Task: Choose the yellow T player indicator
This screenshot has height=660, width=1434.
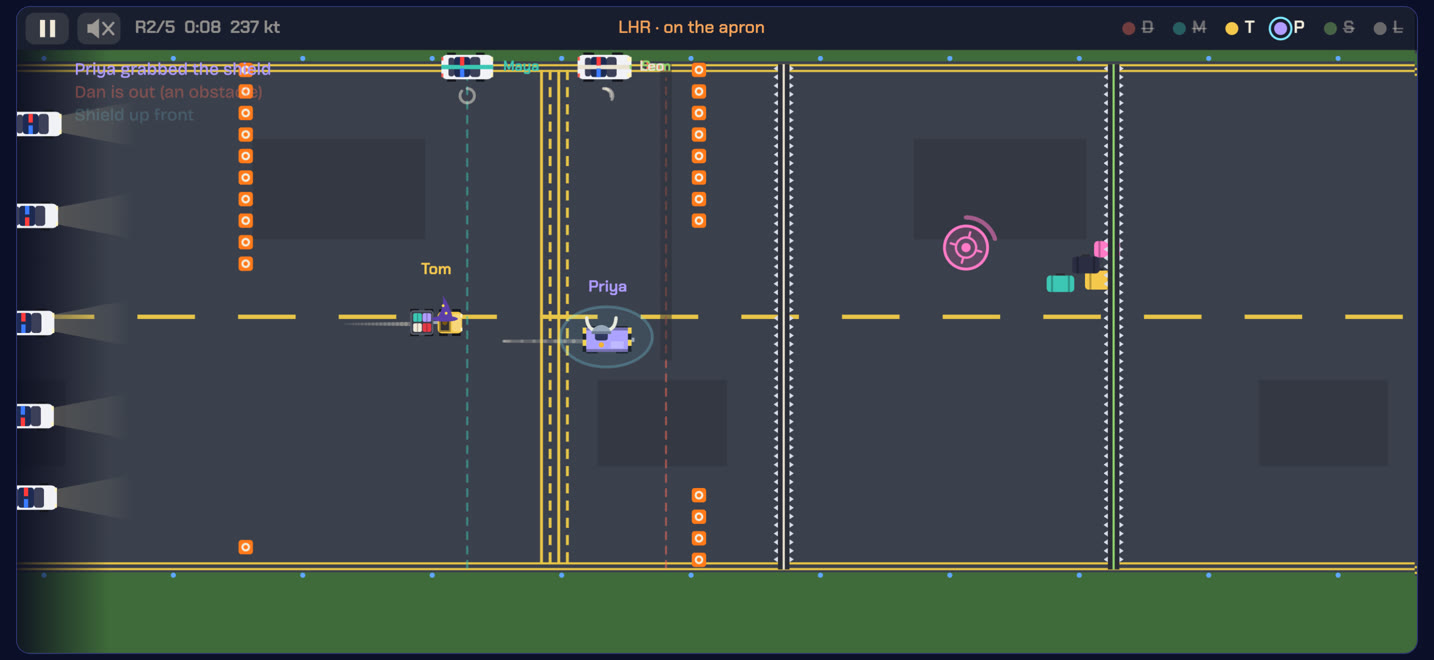Action: tap(1240, 28)
